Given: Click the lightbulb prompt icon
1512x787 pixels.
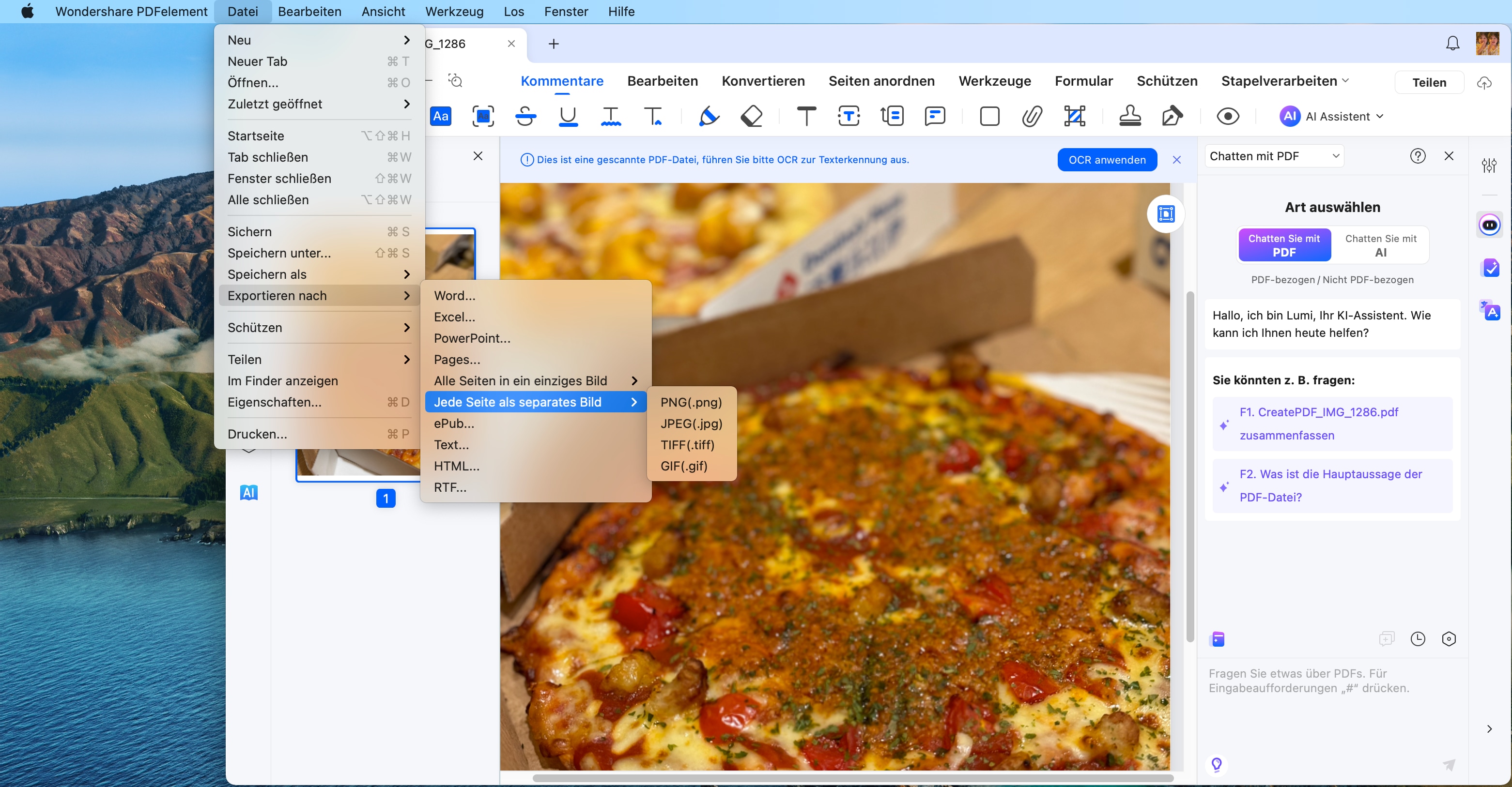Looking at the screenshot, I should (x=1217, y=765).
